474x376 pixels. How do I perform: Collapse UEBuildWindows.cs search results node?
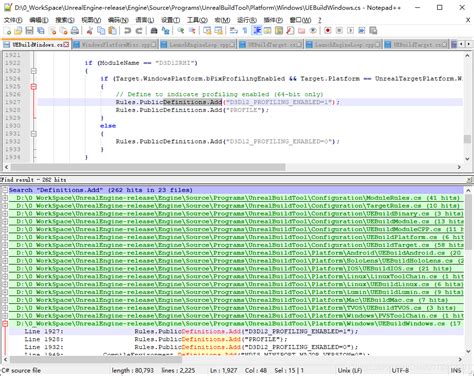[5, 324]
